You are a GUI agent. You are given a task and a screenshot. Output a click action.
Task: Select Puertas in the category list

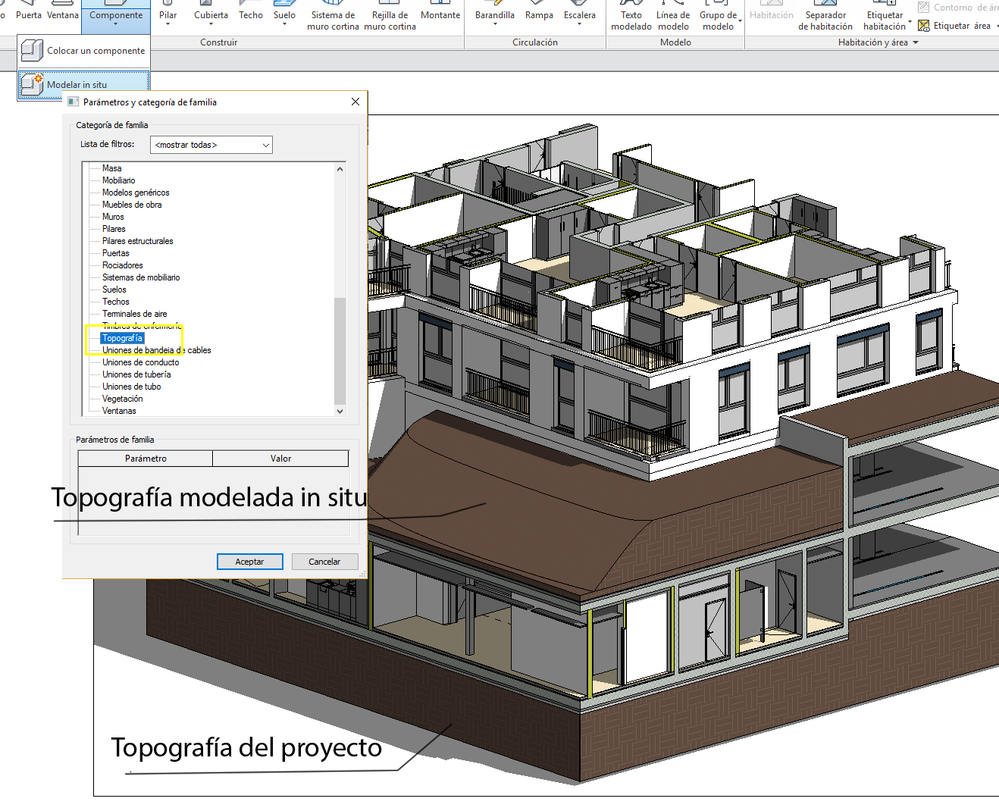[x=115, y=253]
